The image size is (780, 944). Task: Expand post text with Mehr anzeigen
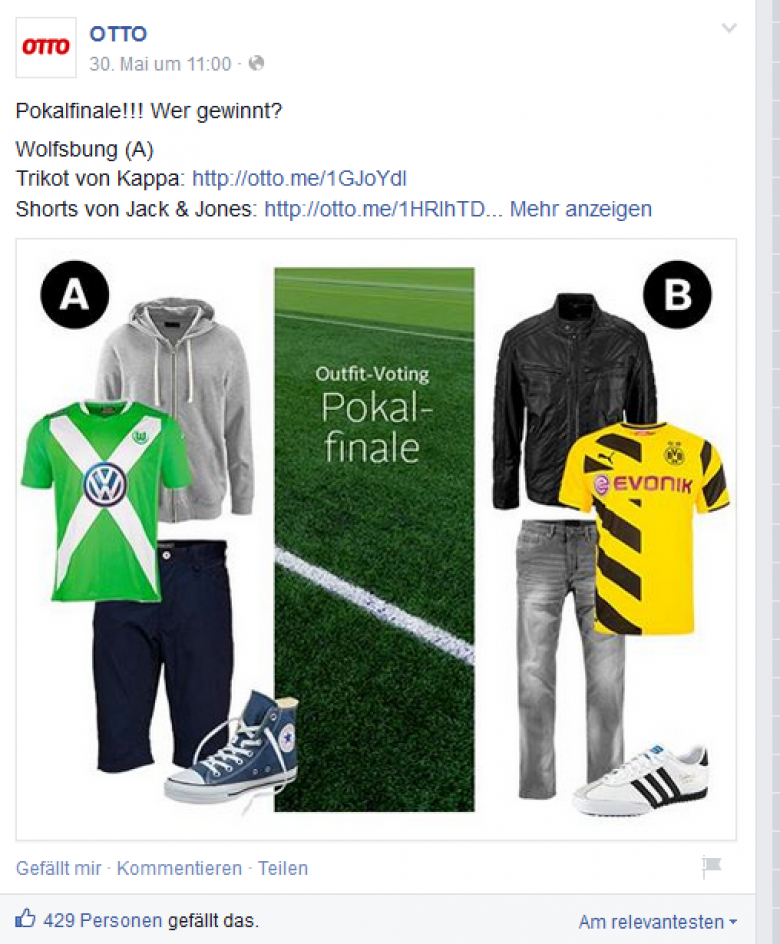point(581,209)
